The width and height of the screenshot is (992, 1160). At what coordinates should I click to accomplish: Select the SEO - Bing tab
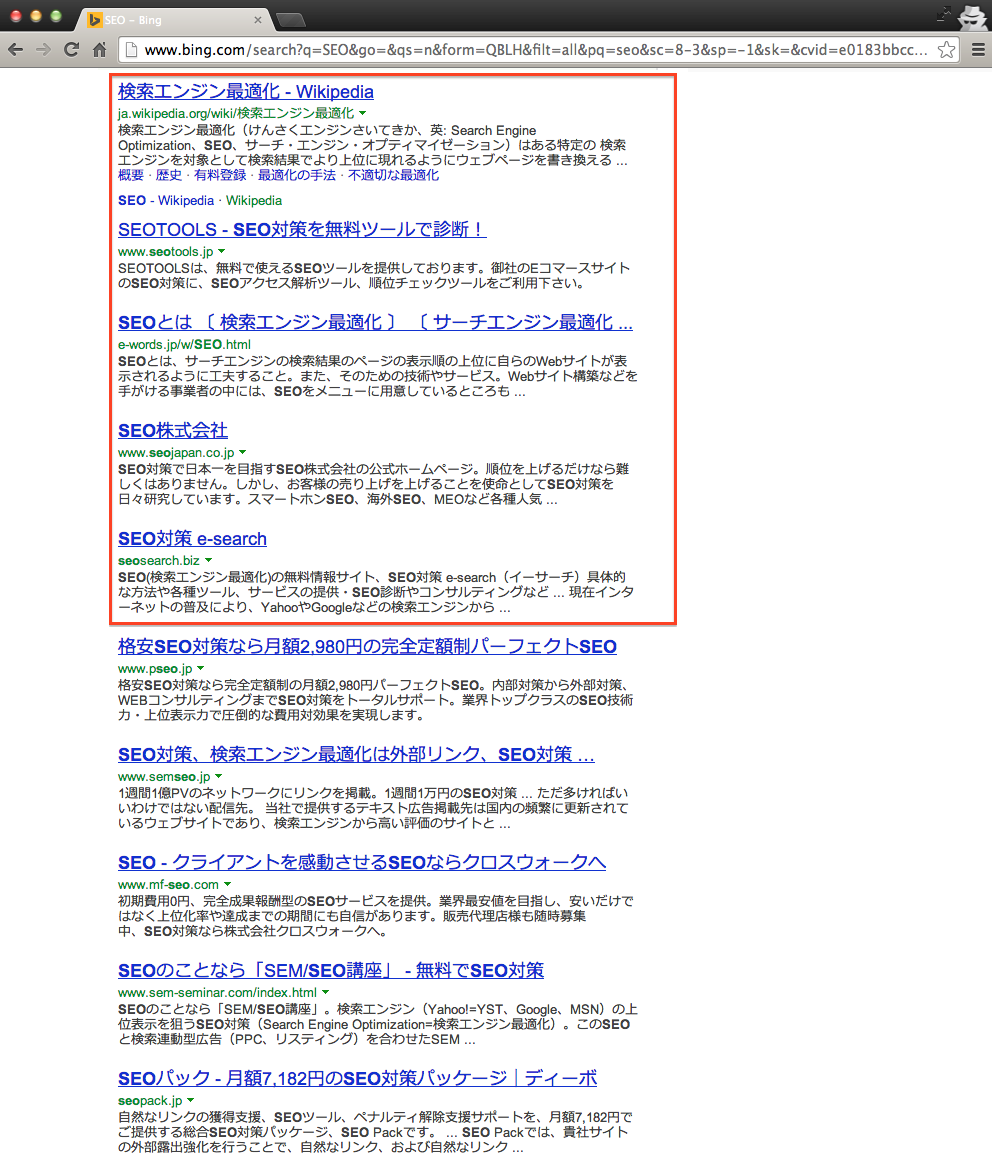pos(175,20)
